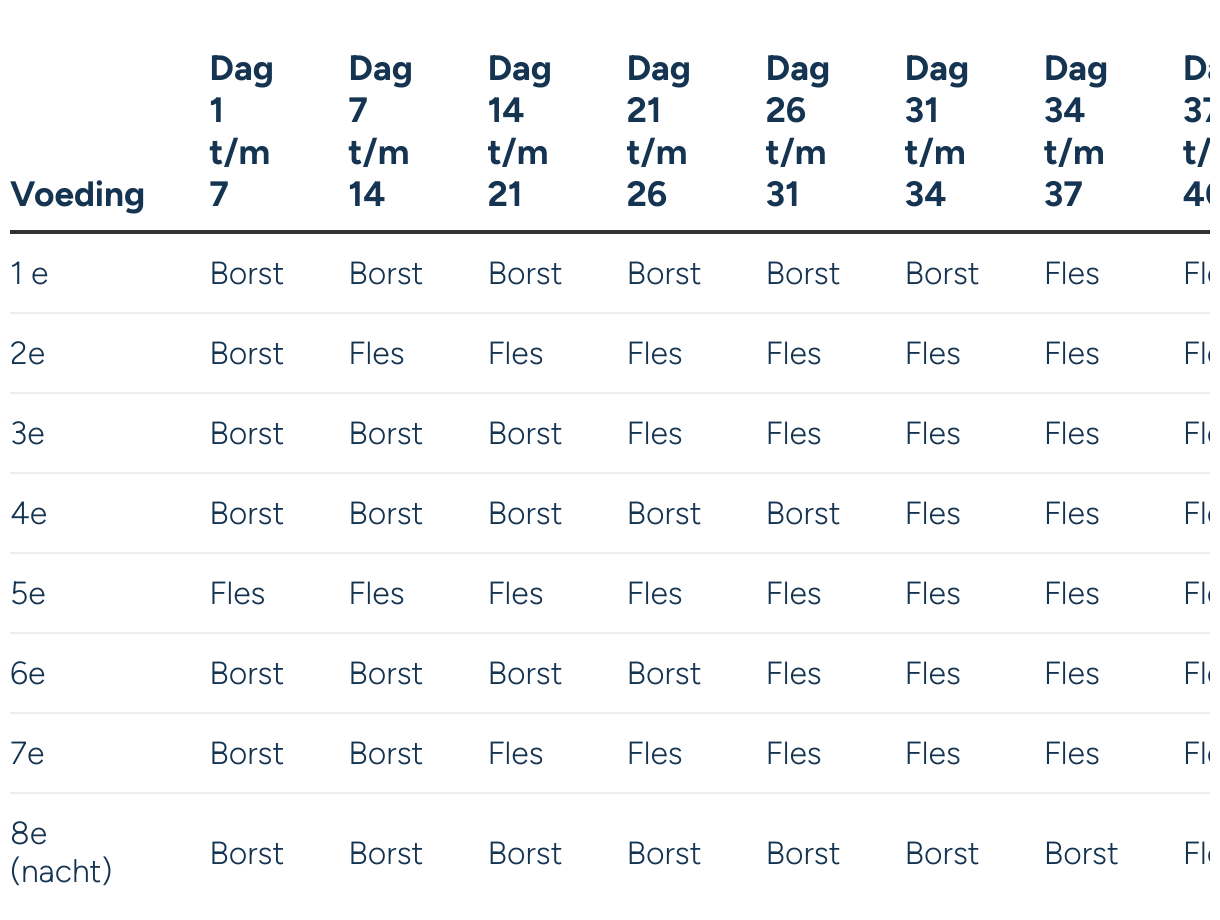Click Borst in row 4e, Dag 26 column

click(x=803, y=514)
